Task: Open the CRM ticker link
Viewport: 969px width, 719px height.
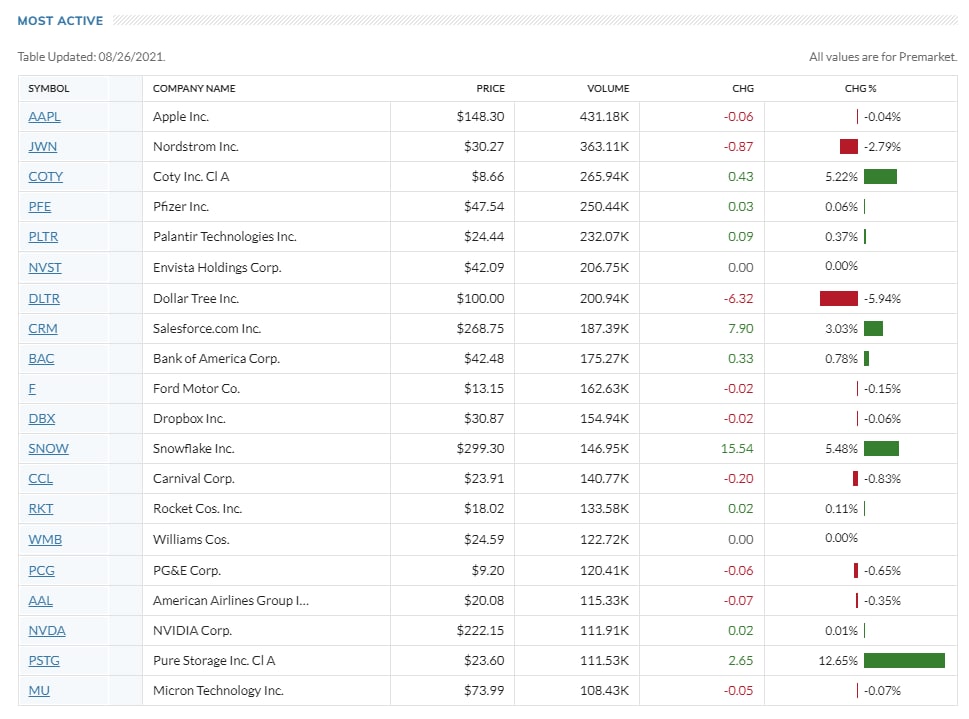Action: [x=43, y=328]
